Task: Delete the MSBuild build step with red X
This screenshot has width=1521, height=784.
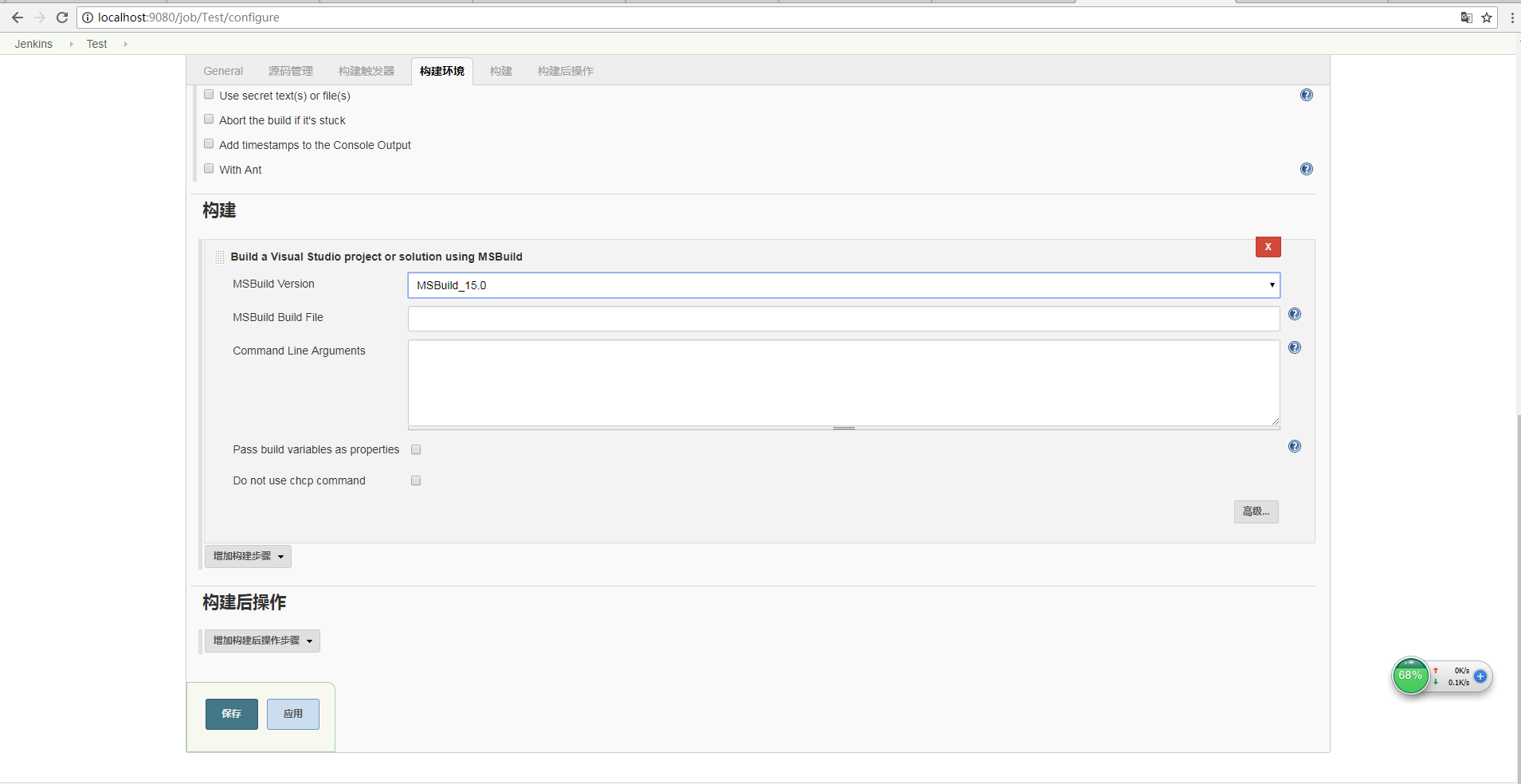Action: click(x=1268, y=247)
